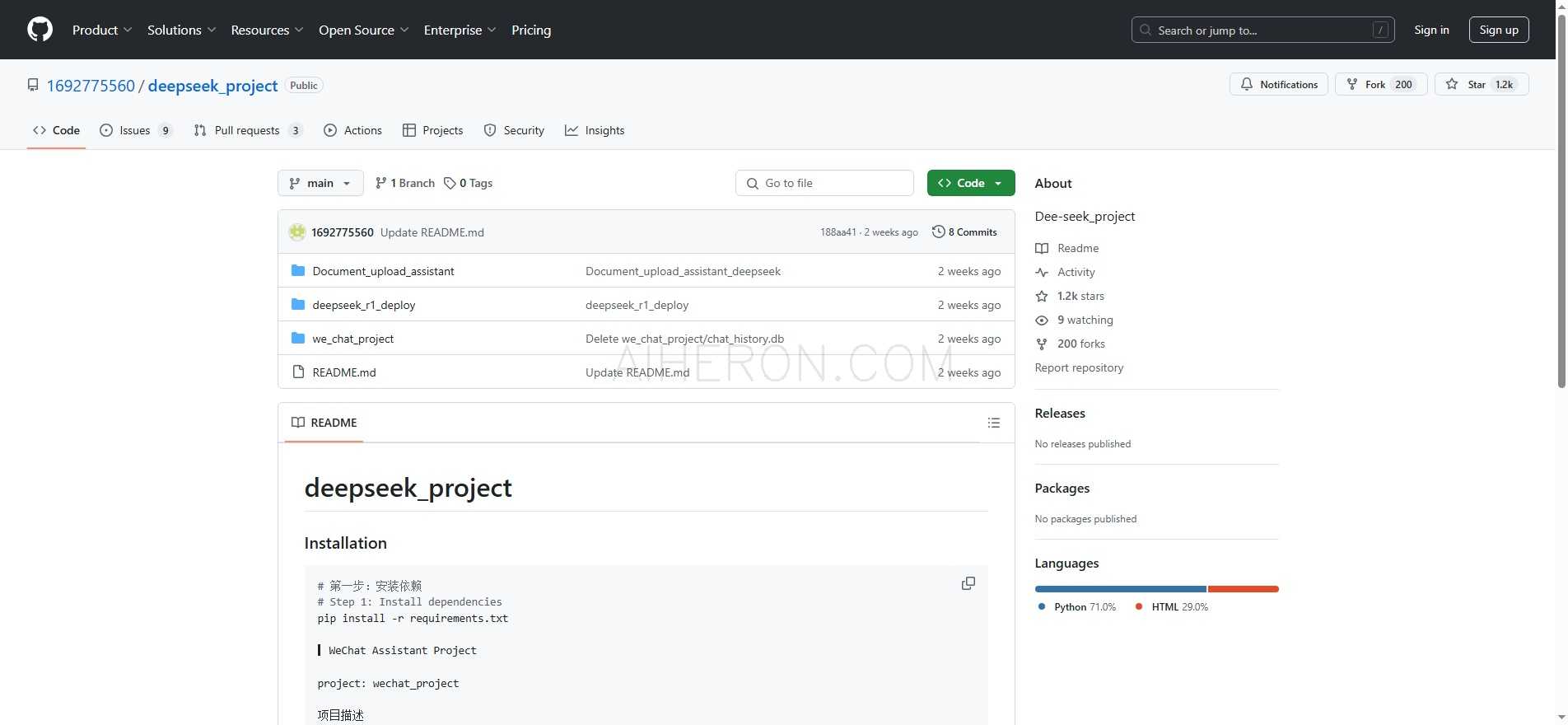The width and height of the screenshot is (1568, 725).
Task: View the 0 Tags list
Action: pos(468,183)
